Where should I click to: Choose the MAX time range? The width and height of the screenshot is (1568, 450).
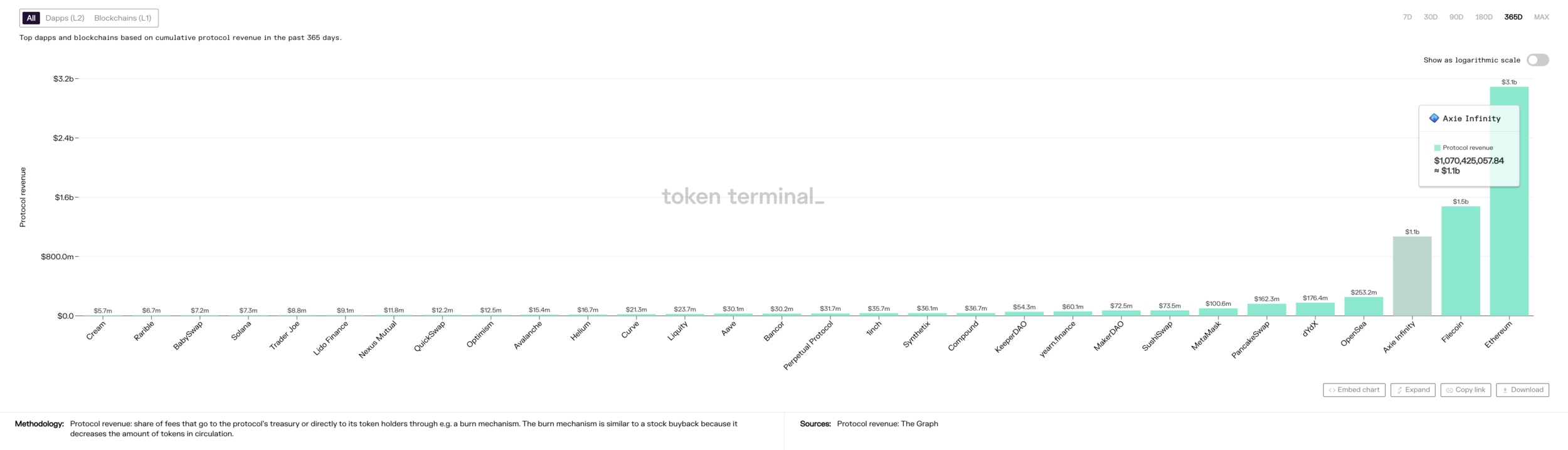(x=1542, y=17)
